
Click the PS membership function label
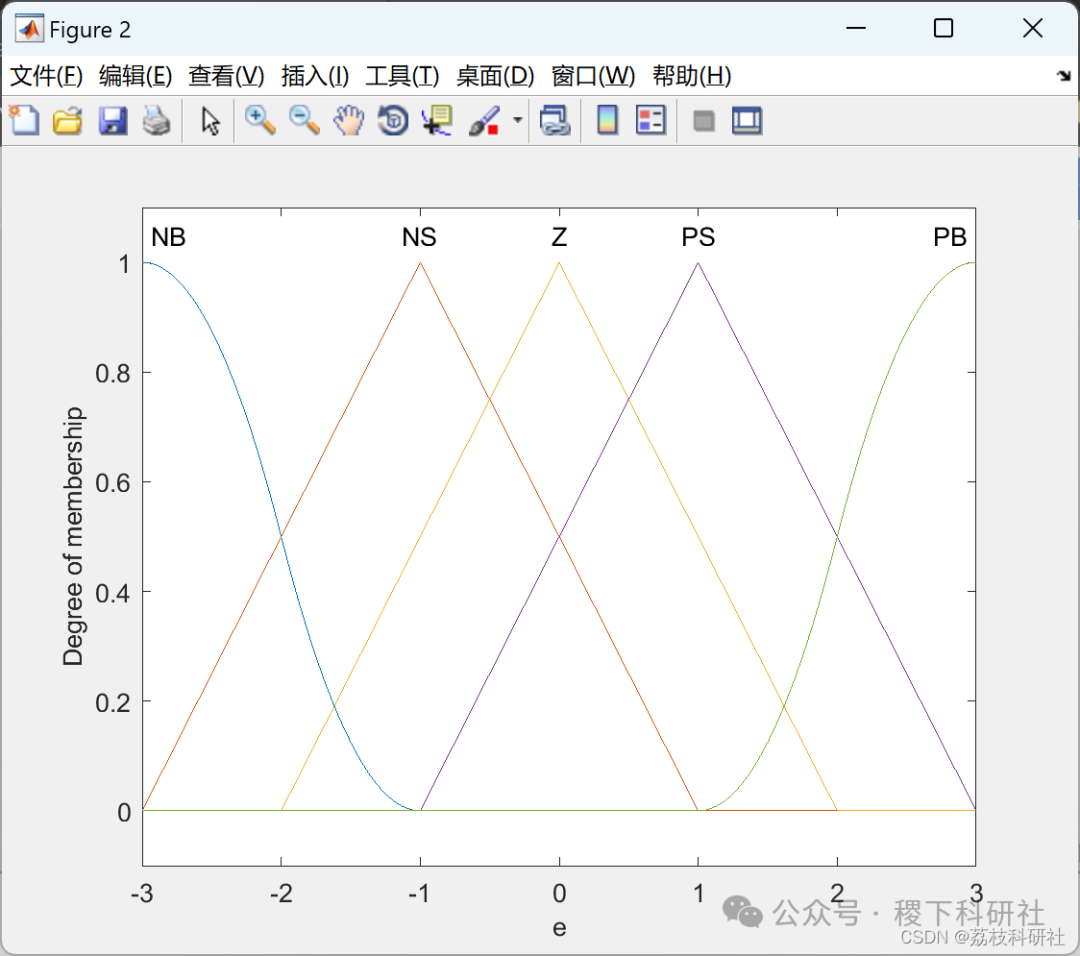(x=698, y=238)
